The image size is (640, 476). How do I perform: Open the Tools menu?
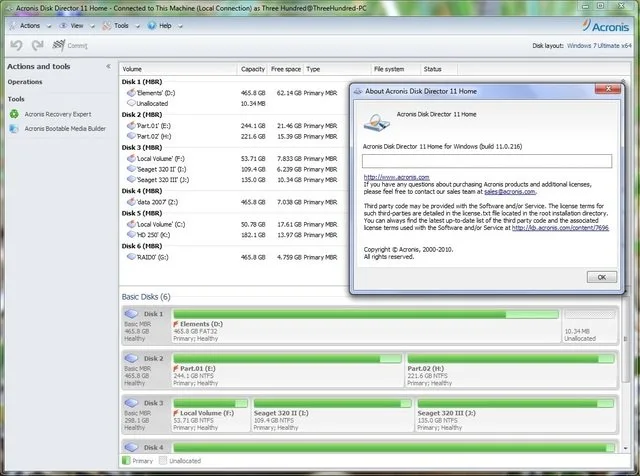click(121, 25)
